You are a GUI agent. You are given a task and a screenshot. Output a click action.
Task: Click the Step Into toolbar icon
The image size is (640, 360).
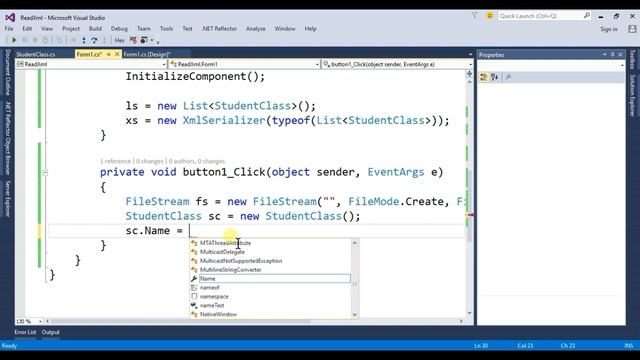[x=84, y=40]
